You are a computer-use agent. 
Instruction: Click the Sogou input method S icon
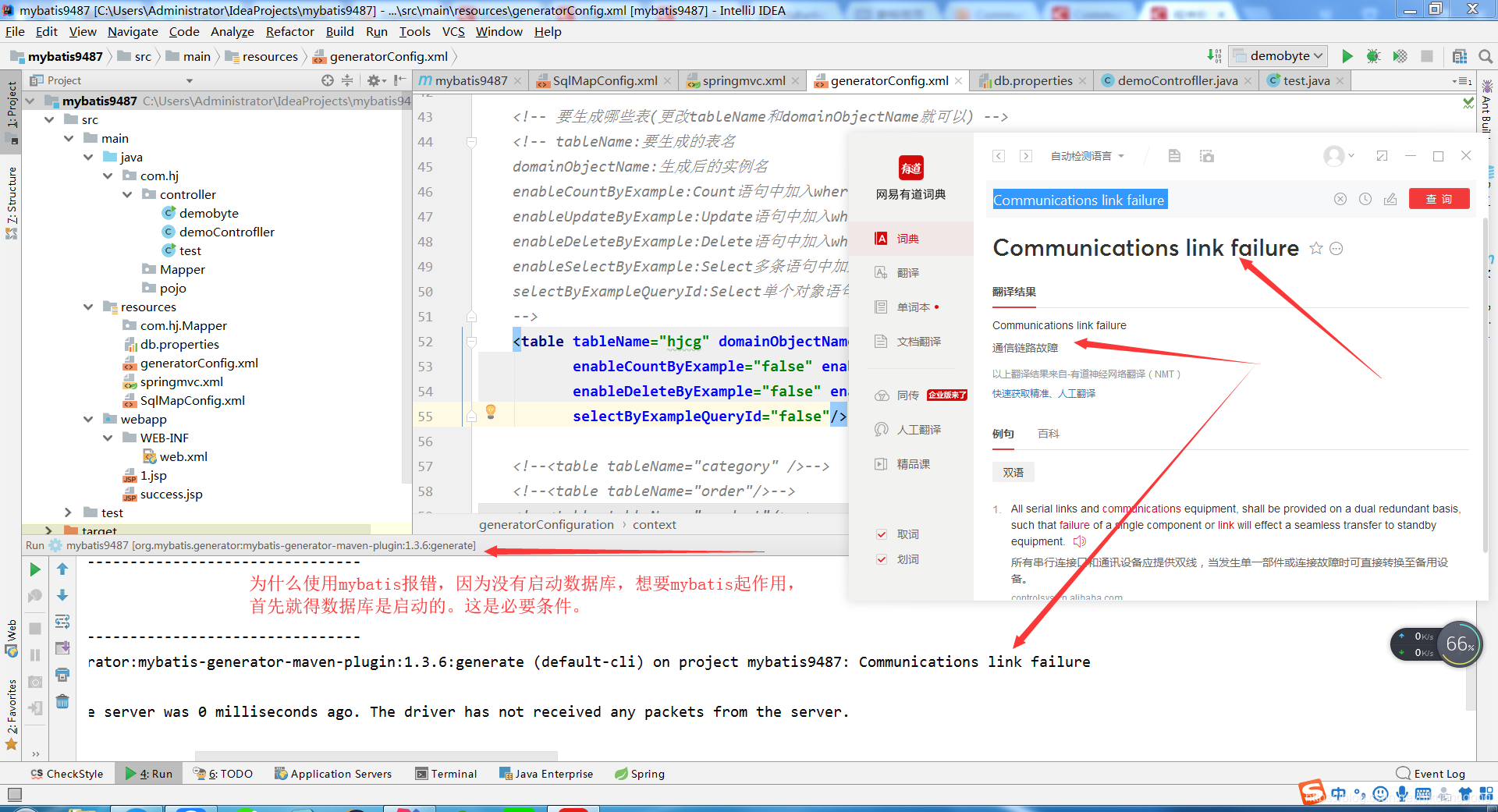tap(1312, 792)
